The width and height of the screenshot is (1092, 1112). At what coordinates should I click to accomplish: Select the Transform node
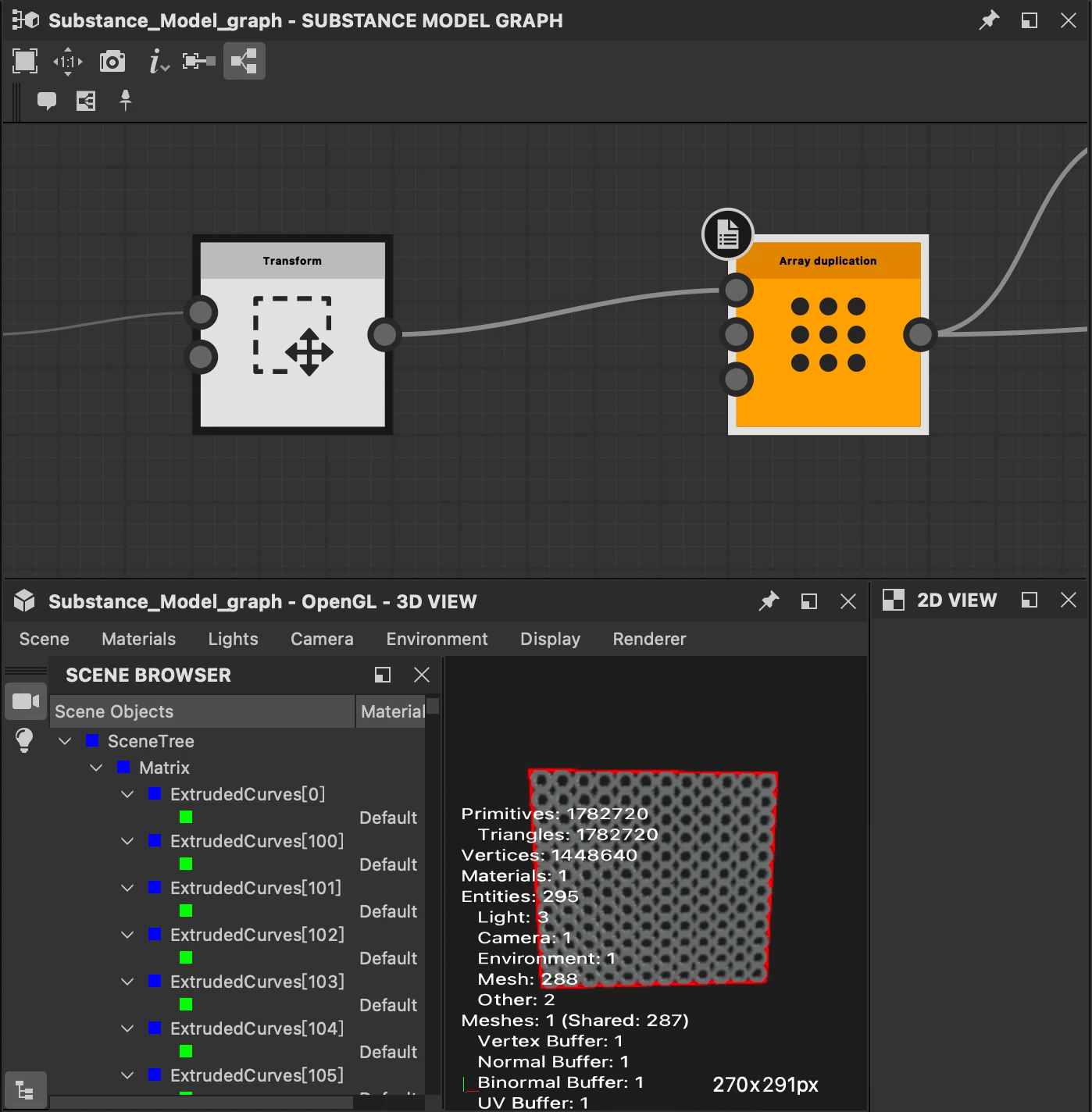click(x=293, y=335)
